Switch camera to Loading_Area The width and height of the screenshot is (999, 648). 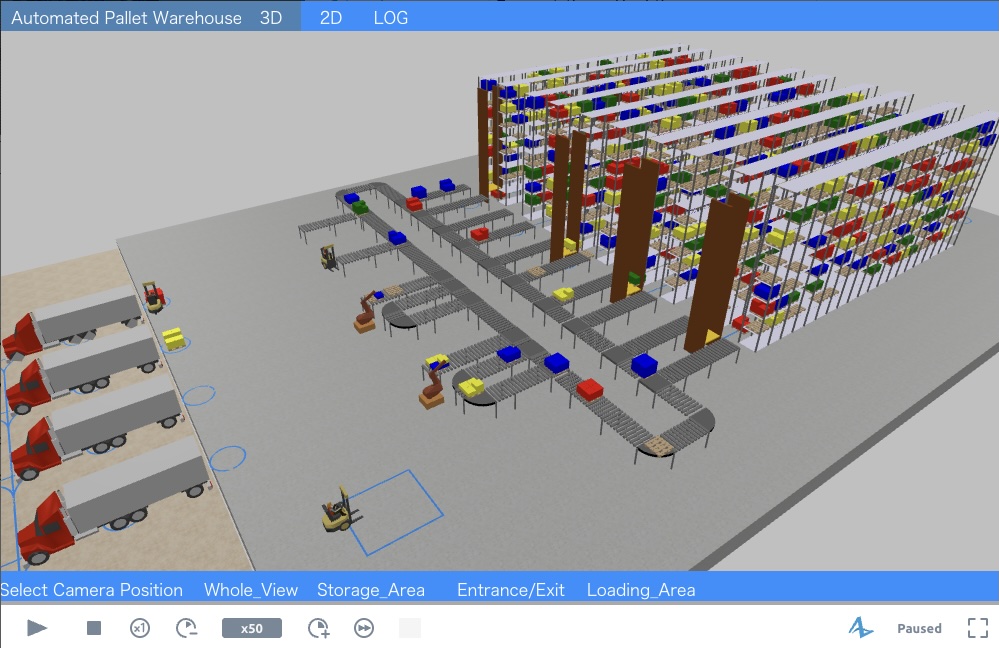641,590
